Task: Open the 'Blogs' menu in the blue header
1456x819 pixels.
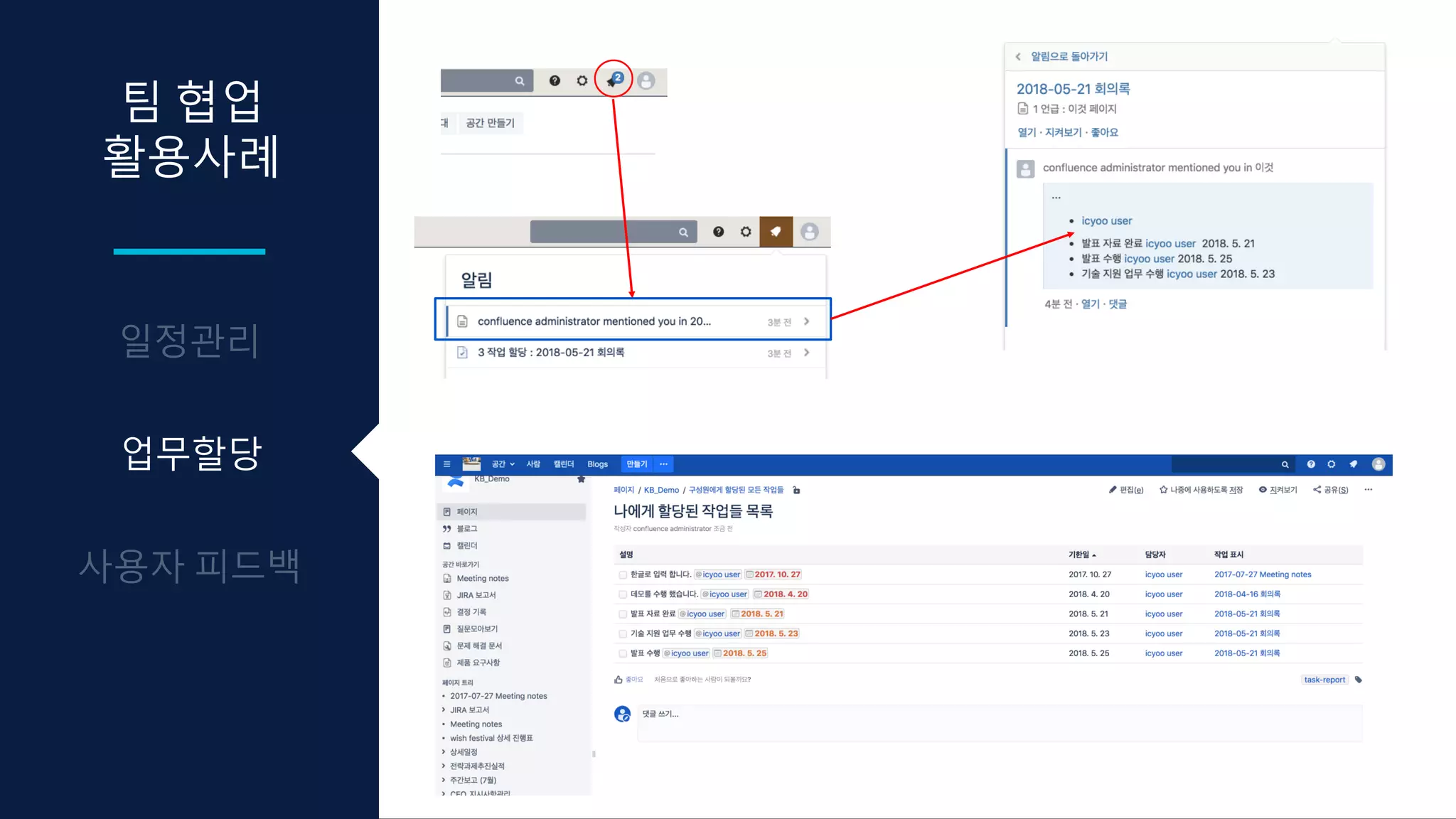Action: pyautogui.click(x=597, y=464)
